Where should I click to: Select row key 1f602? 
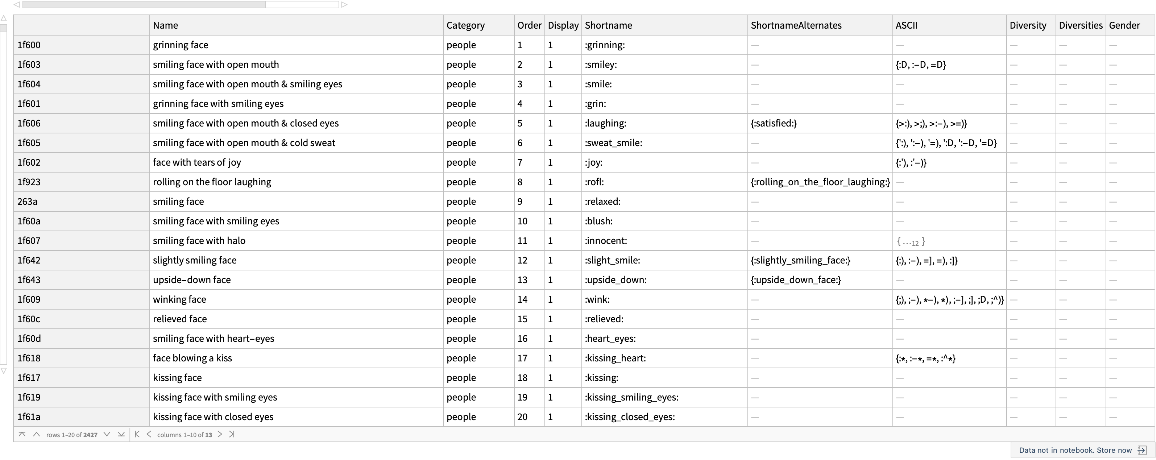click(x=29, y=162)
